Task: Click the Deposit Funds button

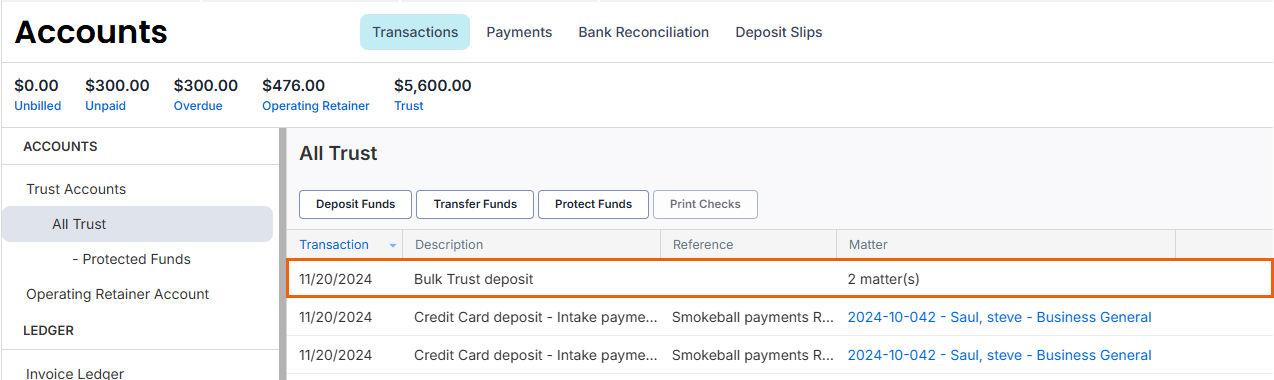Action: point(356,204)
